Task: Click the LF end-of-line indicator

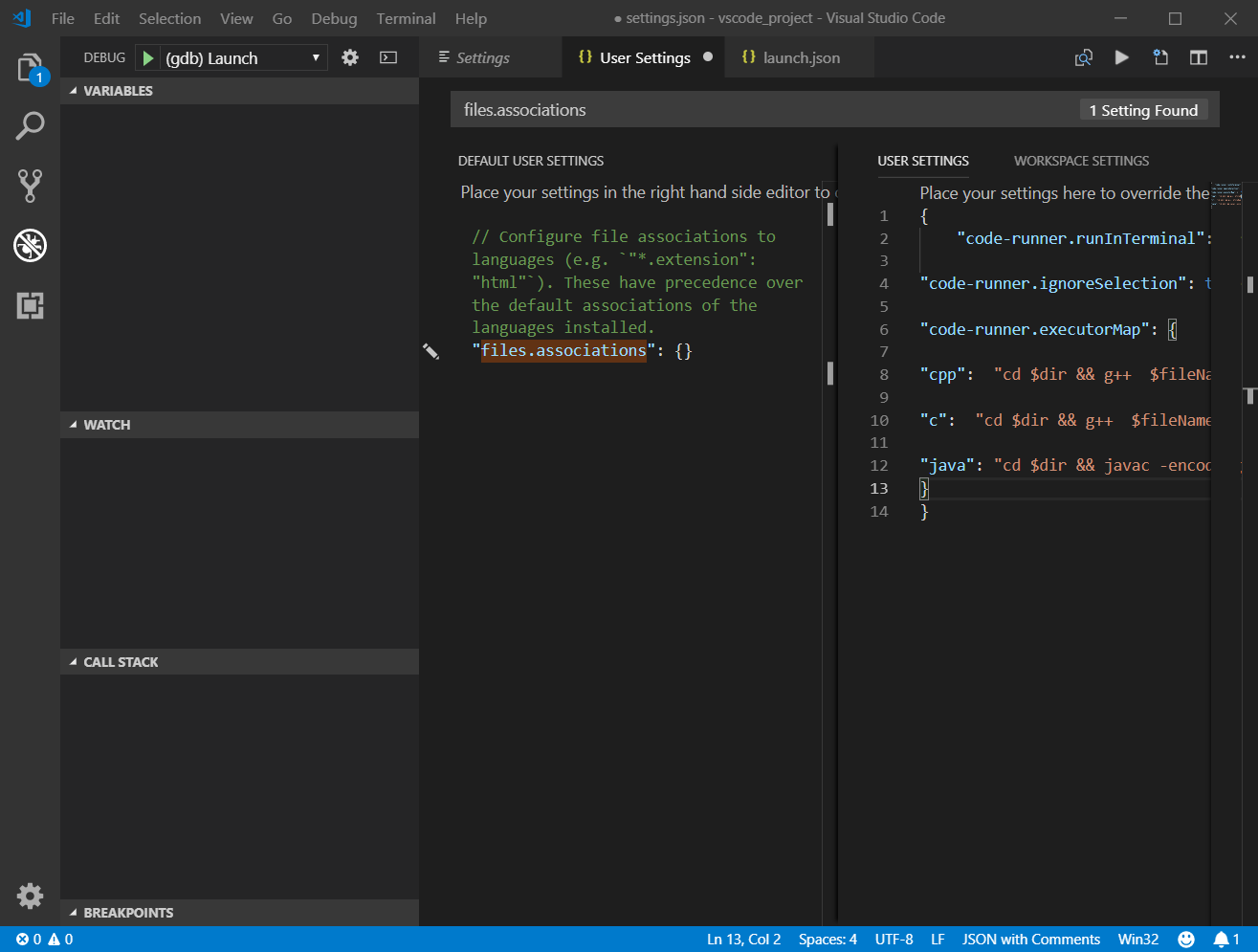Action: tap(938, 940)
